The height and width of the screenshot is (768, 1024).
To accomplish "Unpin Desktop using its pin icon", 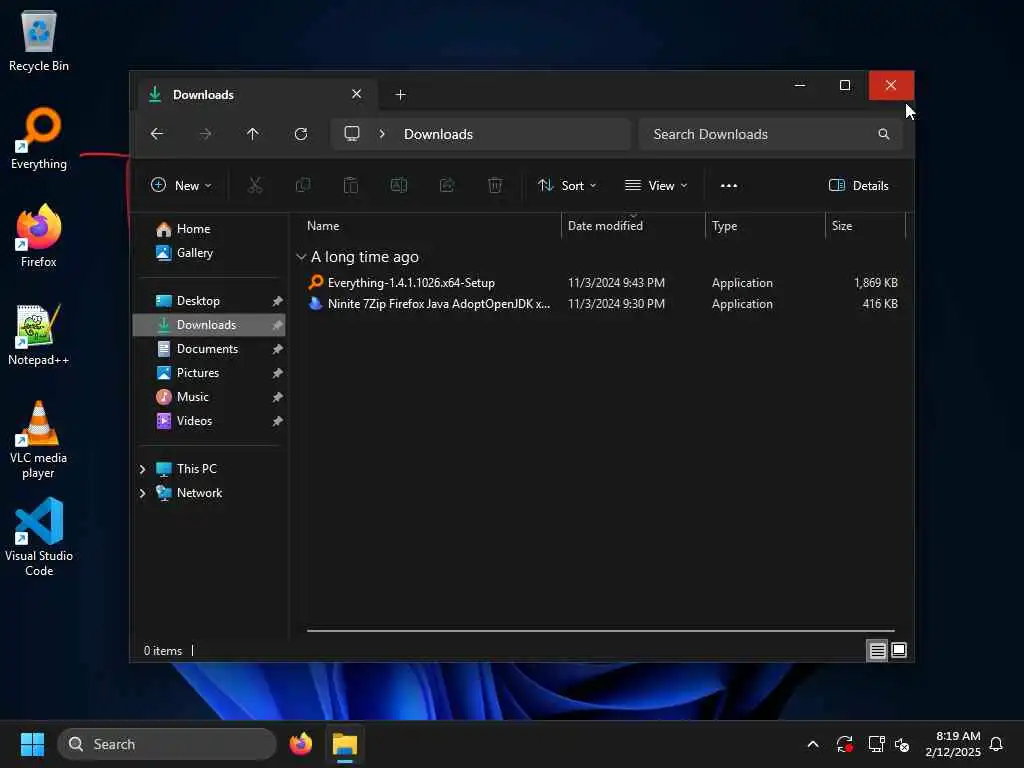I will coord(278,301).
